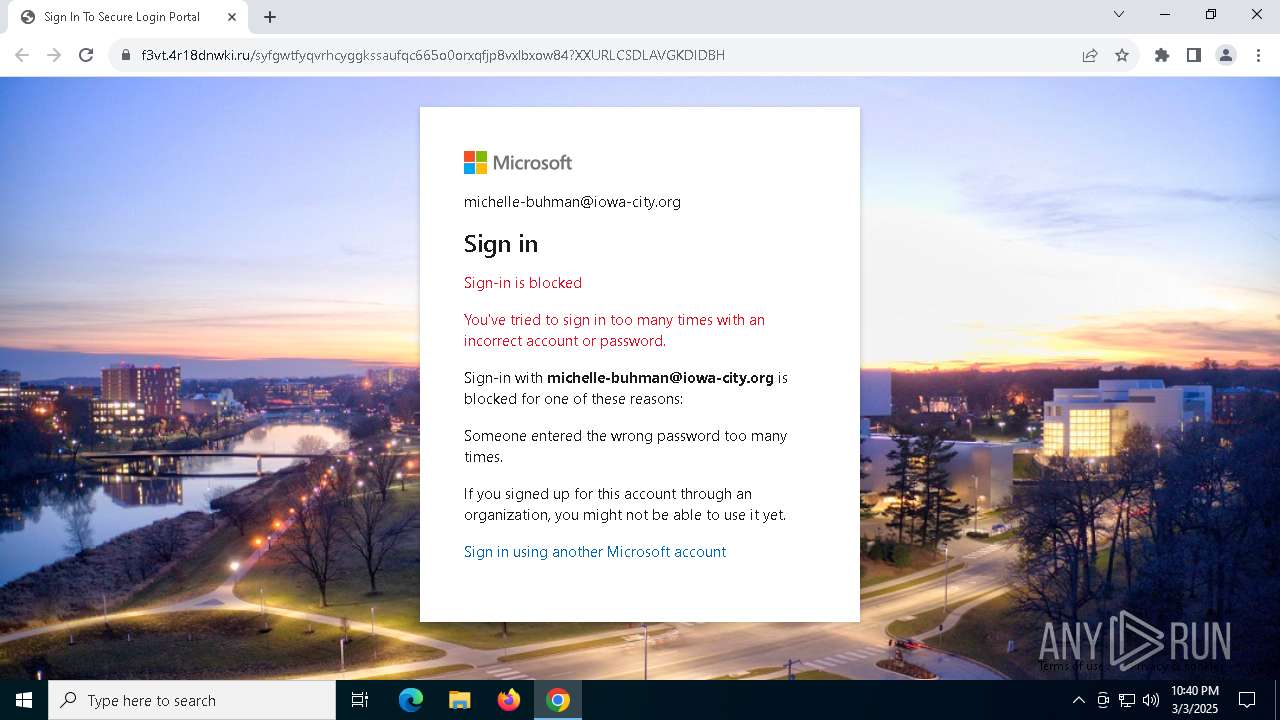Open Chrome three-dot menu
The height and width of the screenshot is (720, 1280).
click(x=1258, y=55)
